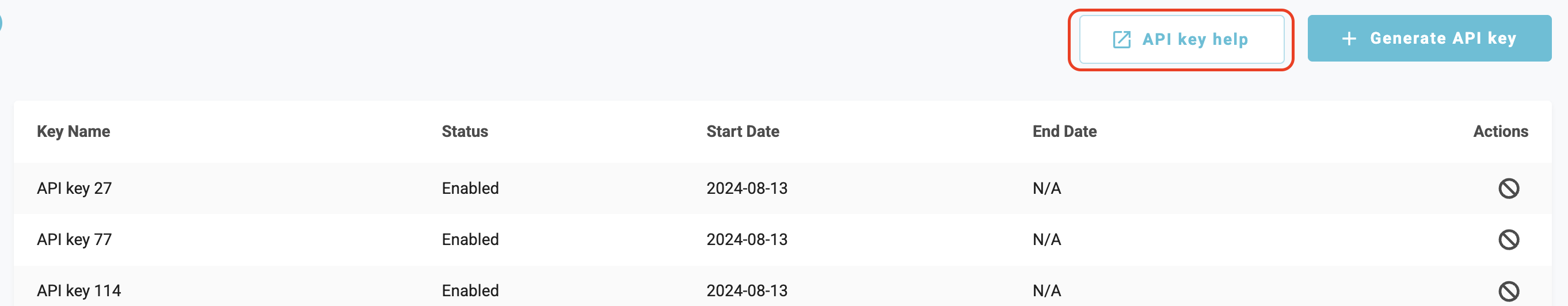
Task: Click the End Date column header
Action: (1064, 131)
